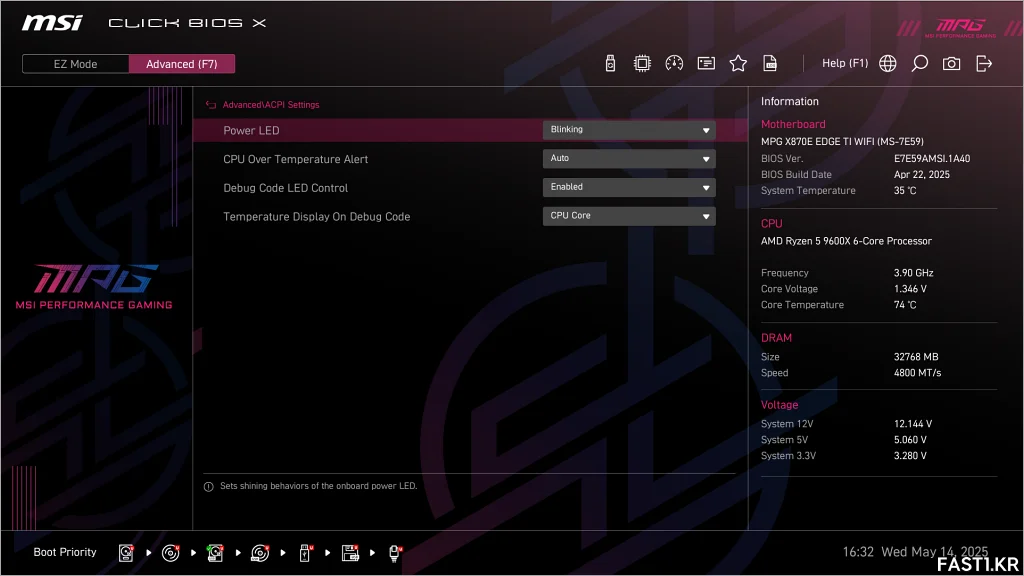Select the floppy disk boot device icon
Viewport: 1024px width, 576px height.
click(x=350, y=553)
